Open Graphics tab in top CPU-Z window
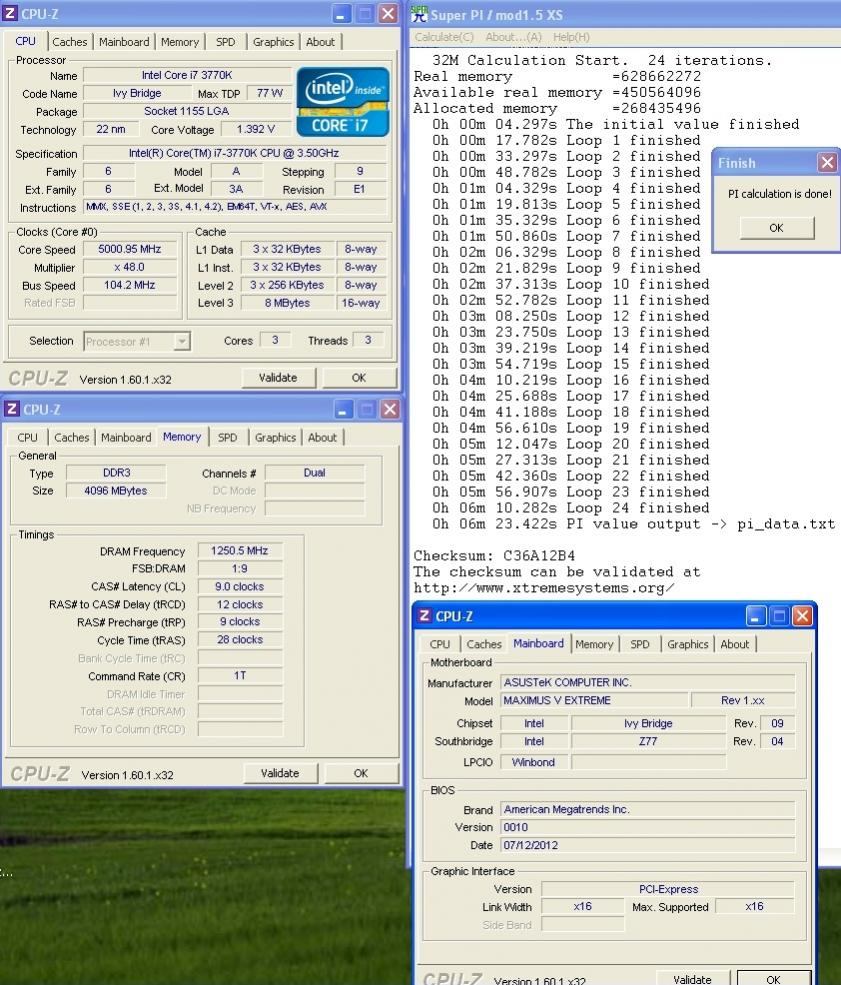841x985 pixels. click(273, 42)
